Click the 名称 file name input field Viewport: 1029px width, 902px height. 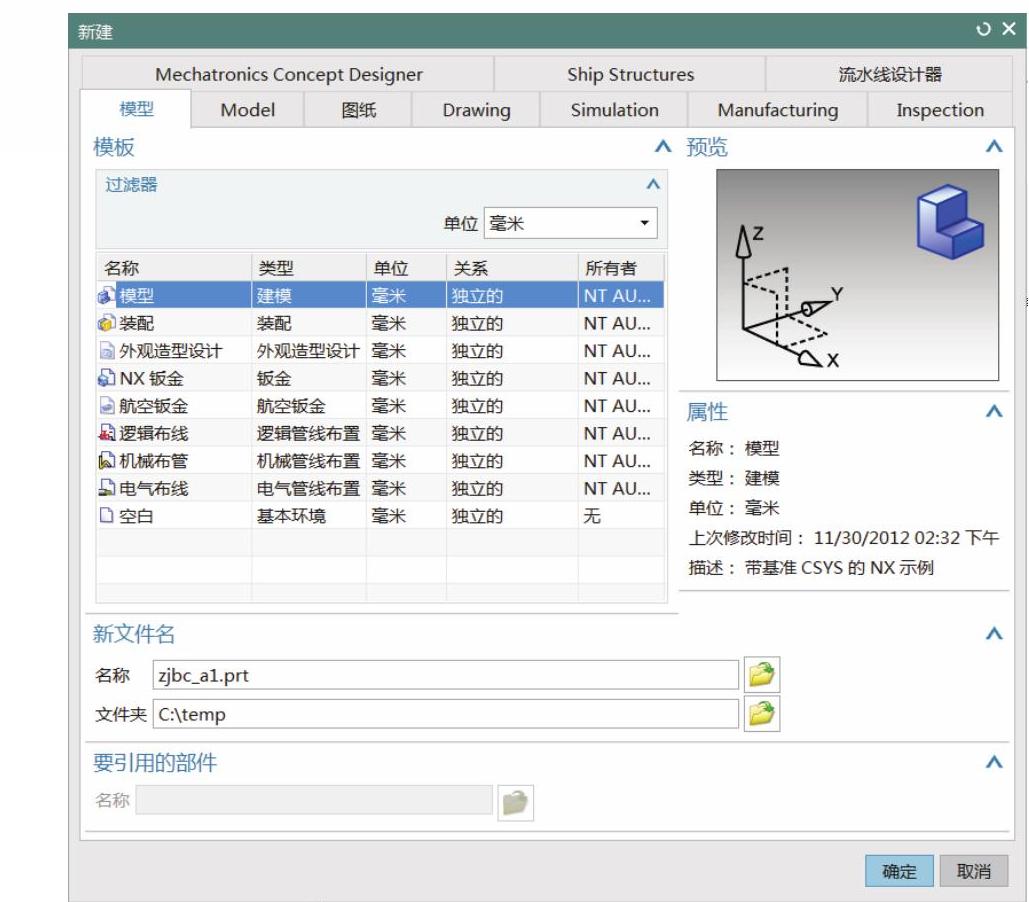(x=446, y=675)
